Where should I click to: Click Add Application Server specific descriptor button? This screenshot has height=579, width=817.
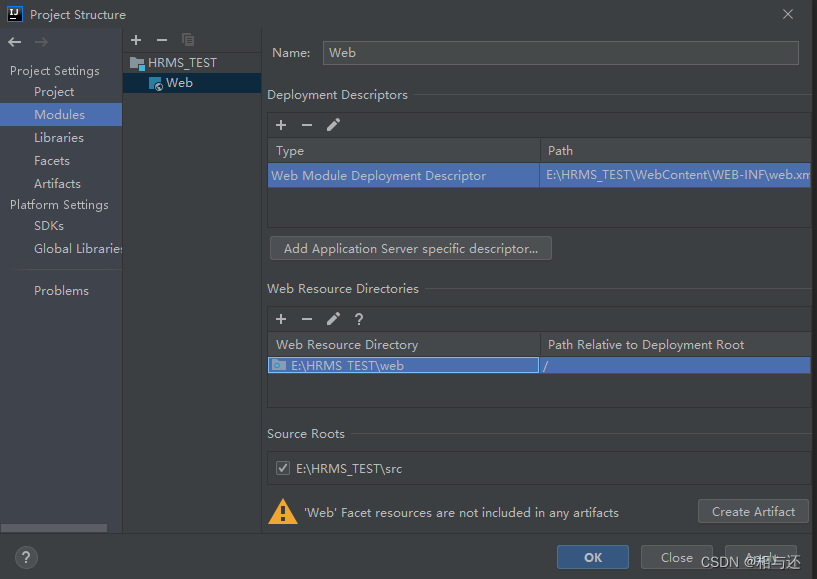pyautogui.click(x=411, y=249)
